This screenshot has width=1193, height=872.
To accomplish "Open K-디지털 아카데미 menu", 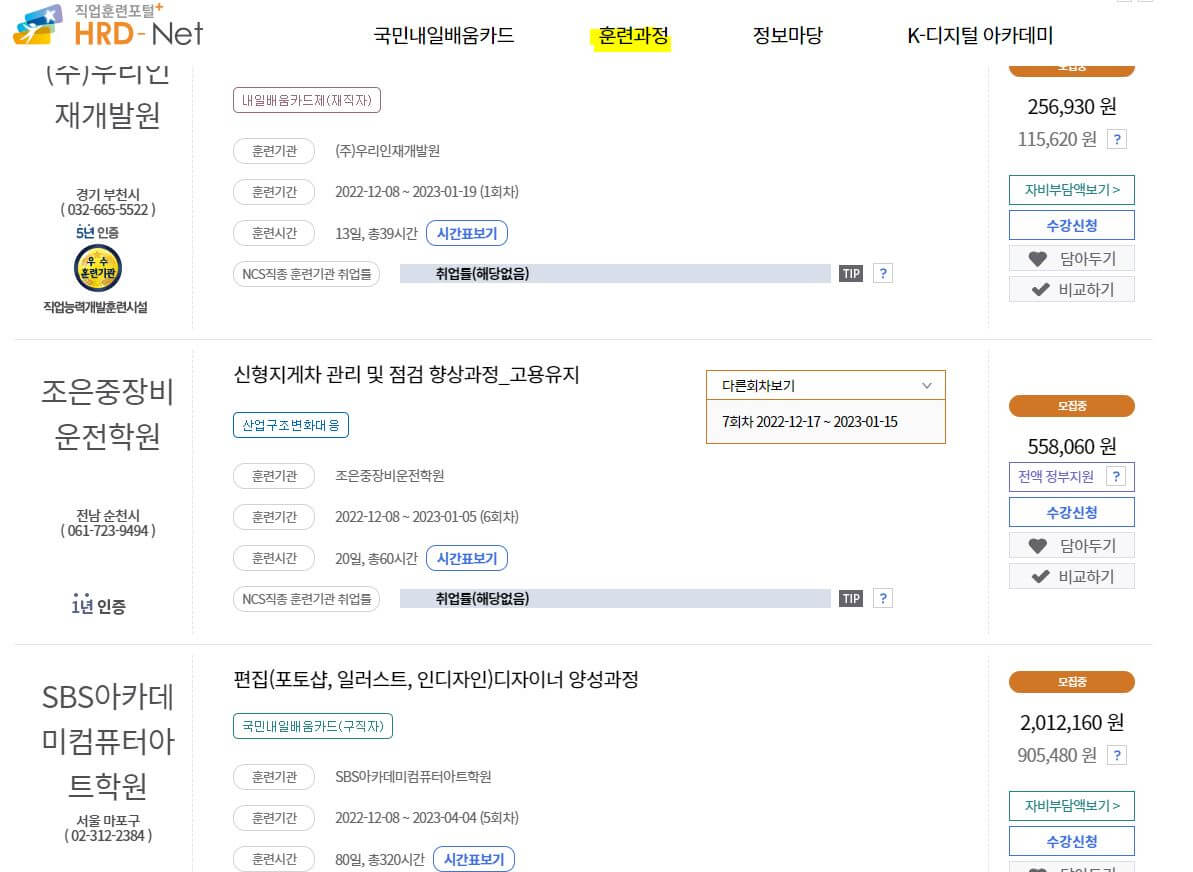I will click(980, 35).
